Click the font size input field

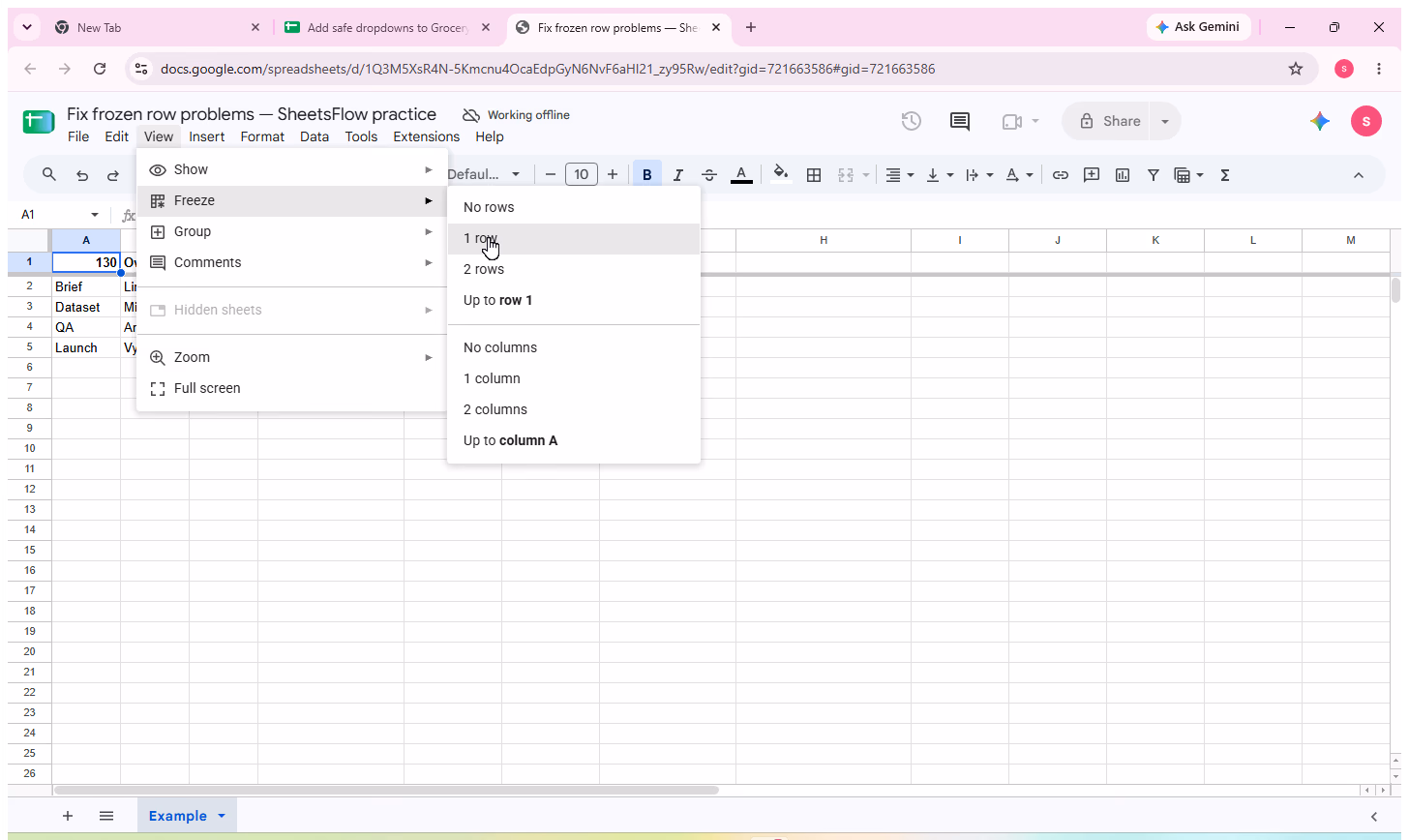click(x=581, y=175)
